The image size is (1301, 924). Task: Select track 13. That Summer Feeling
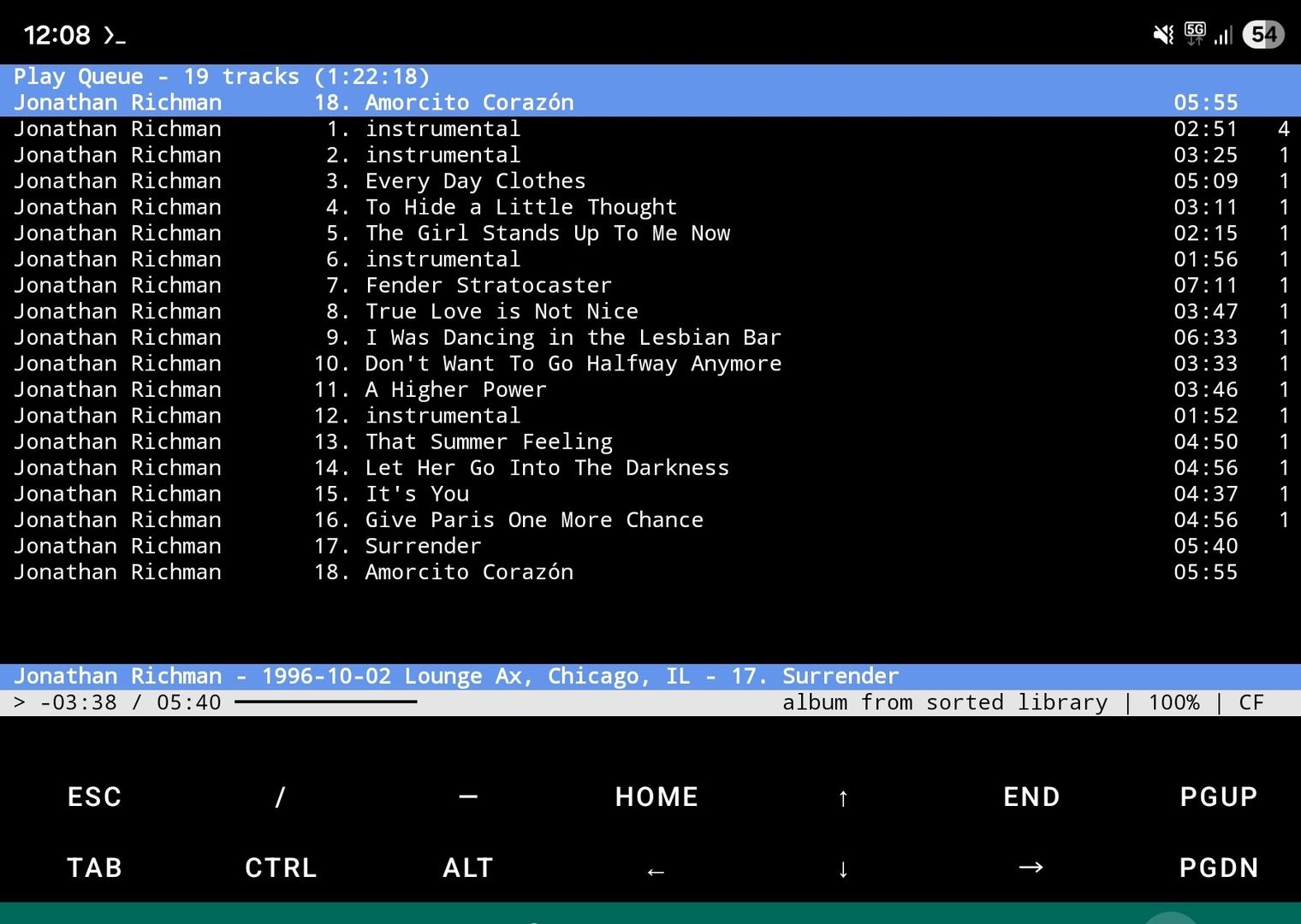(650, 442)
